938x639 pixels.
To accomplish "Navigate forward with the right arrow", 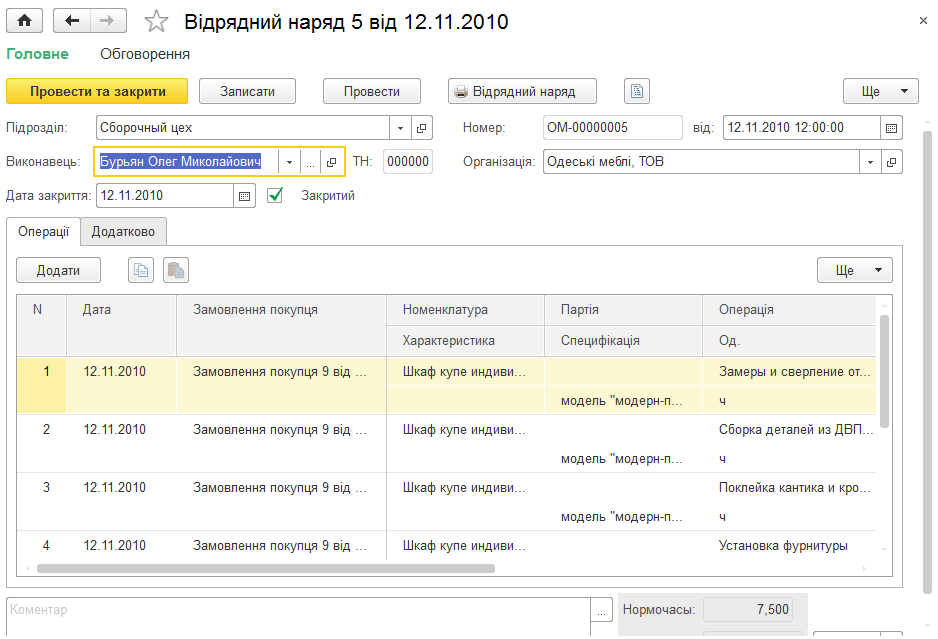I will point(108,21).
